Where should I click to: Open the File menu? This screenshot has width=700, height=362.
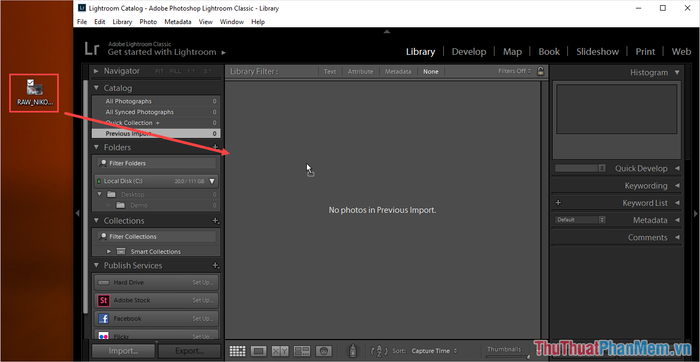pos(82,21)
